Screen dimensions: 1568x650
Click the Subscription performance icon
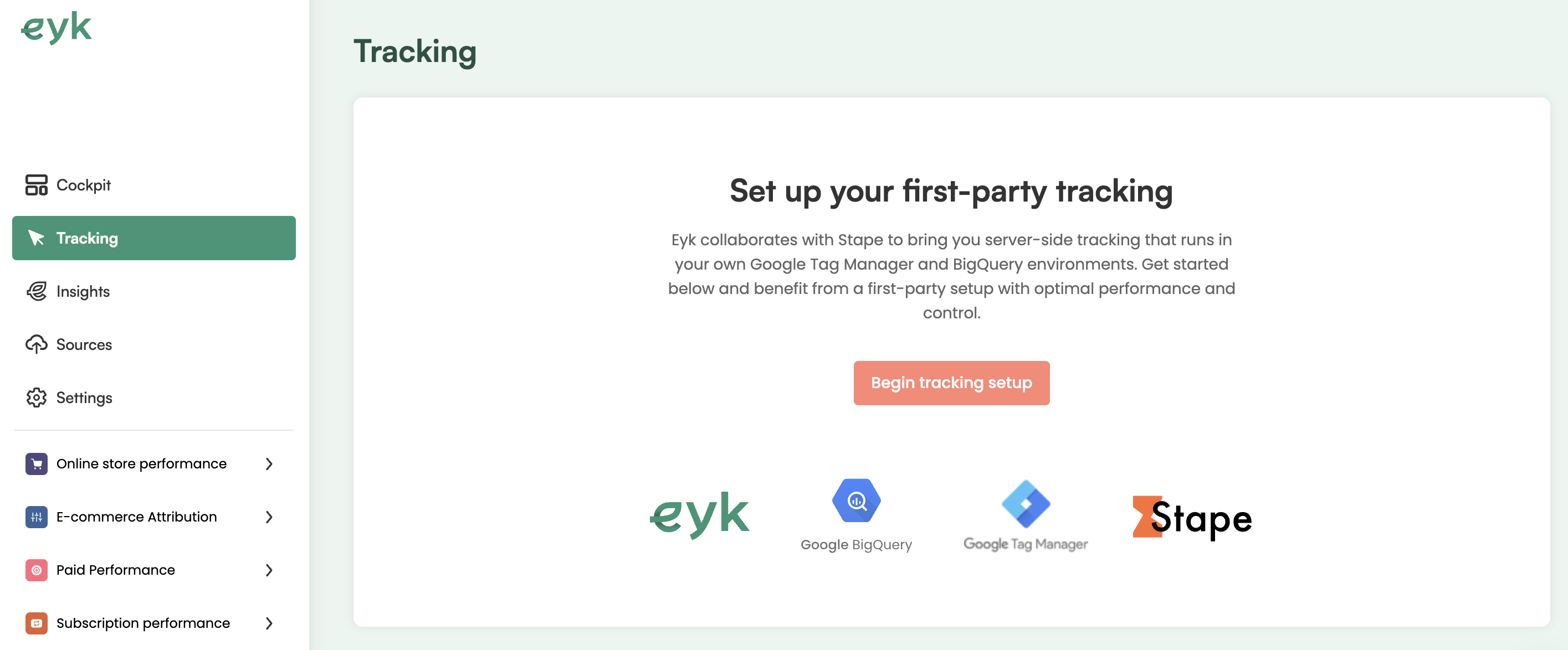(x=35, y=622)
